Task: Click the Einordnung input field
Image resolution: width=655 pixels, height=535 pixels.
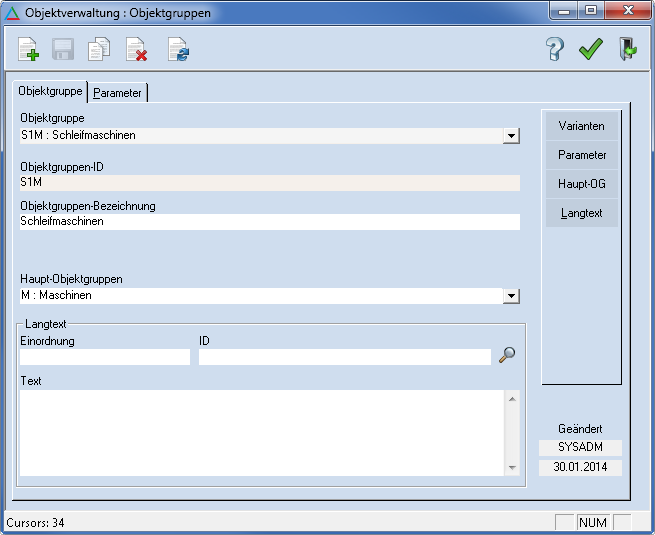Action: pos(104,357)
